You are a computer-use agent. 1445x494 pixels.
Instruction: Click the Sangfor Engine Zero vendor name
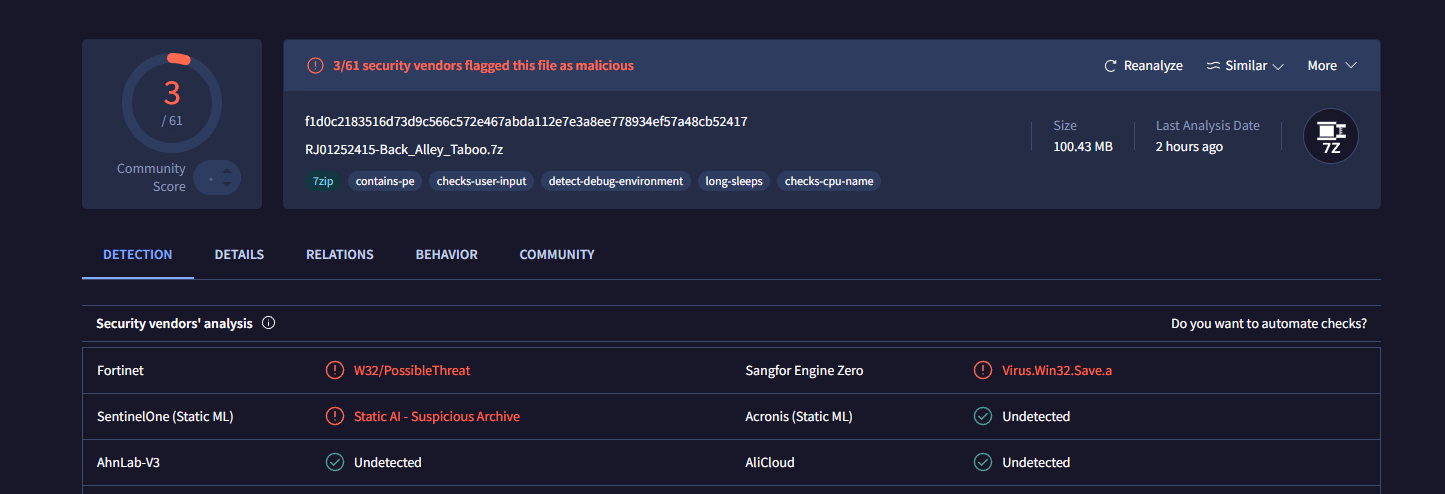[804, 370]
